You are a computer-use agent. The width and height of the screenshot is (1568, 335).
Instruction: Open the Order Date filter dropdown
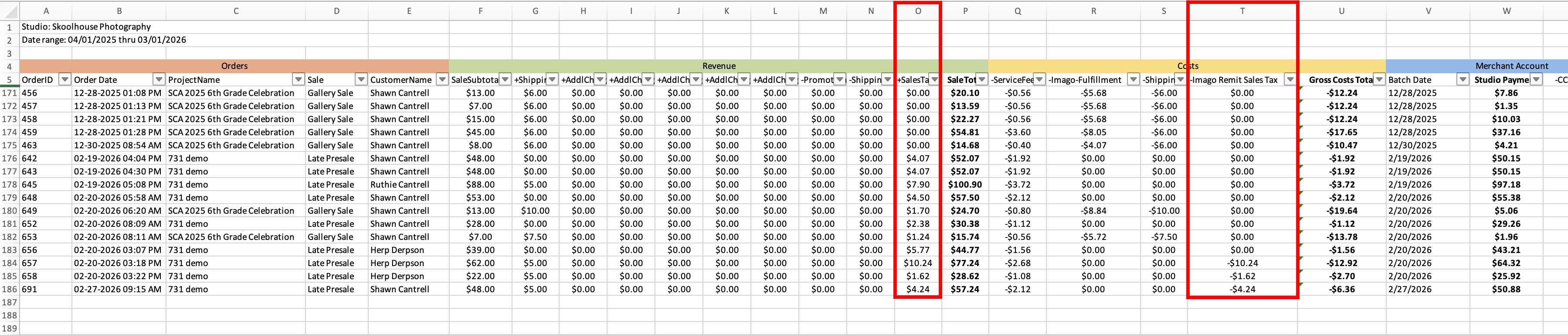(x=159, y=80)
